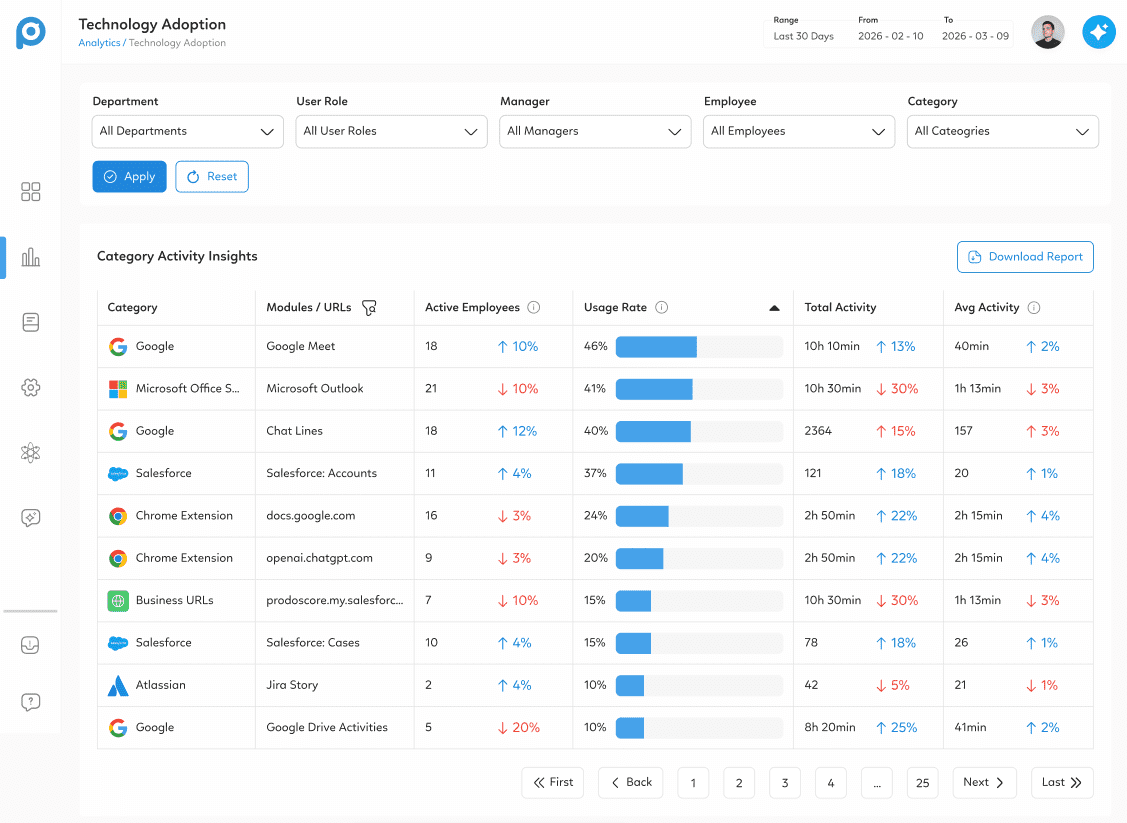
Task: Click the atom icon in sidebar
Action: [31, 453]
